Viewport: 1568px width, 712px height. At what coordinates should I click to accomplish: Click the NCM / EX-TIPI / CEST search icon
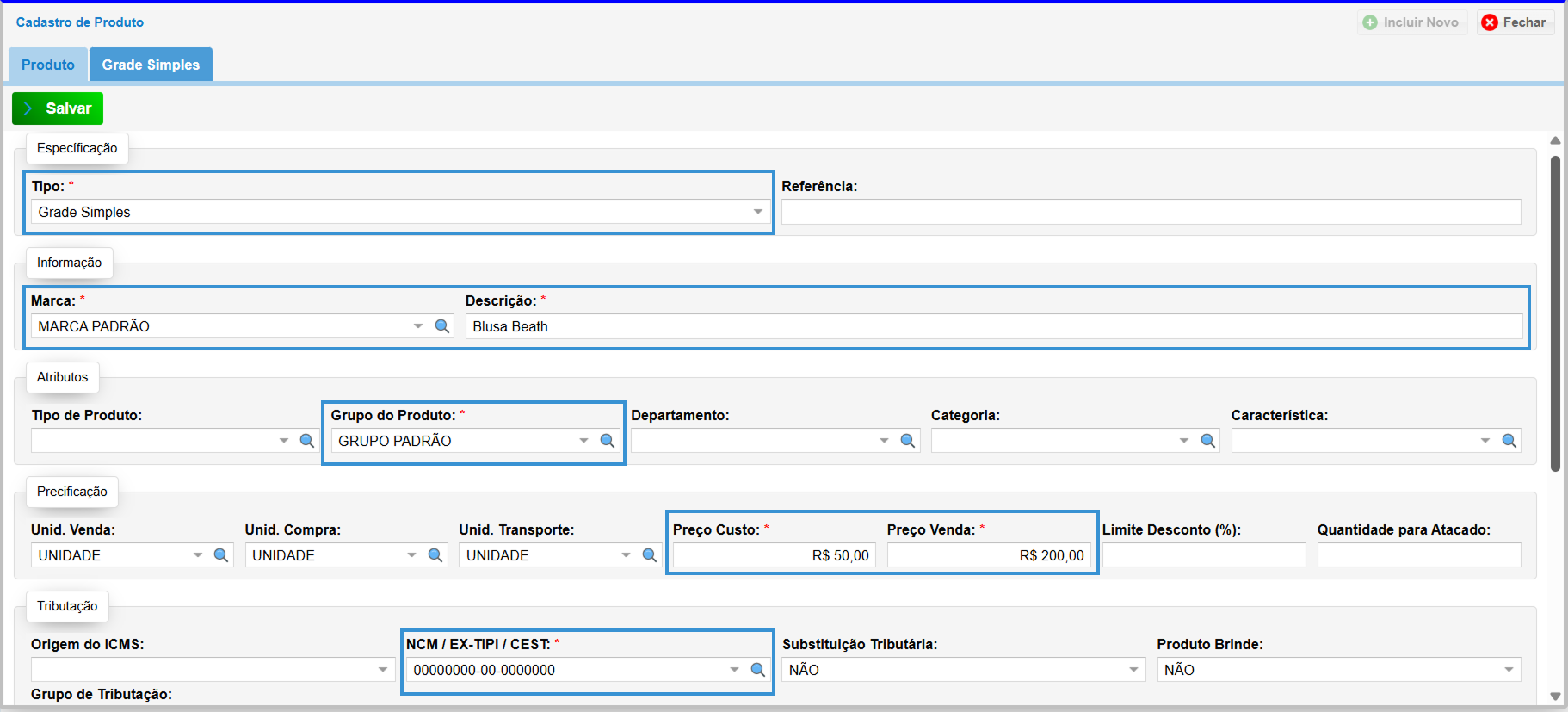click(x=758, y=670)
